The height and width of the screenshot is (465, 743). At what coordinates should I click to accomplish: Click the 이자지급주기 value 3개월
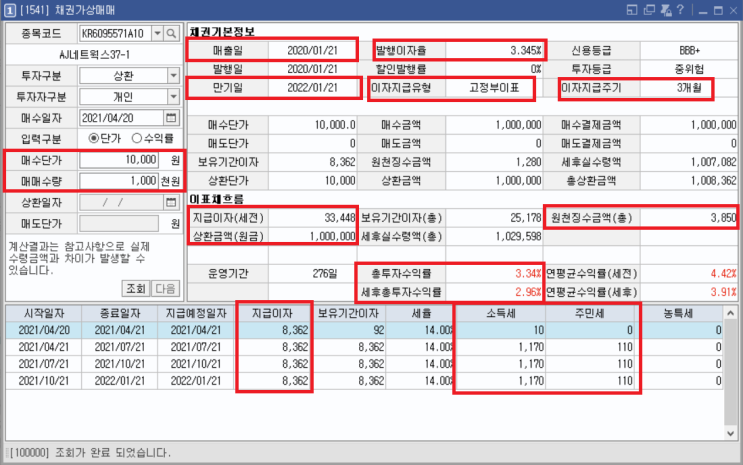(689, 88)
